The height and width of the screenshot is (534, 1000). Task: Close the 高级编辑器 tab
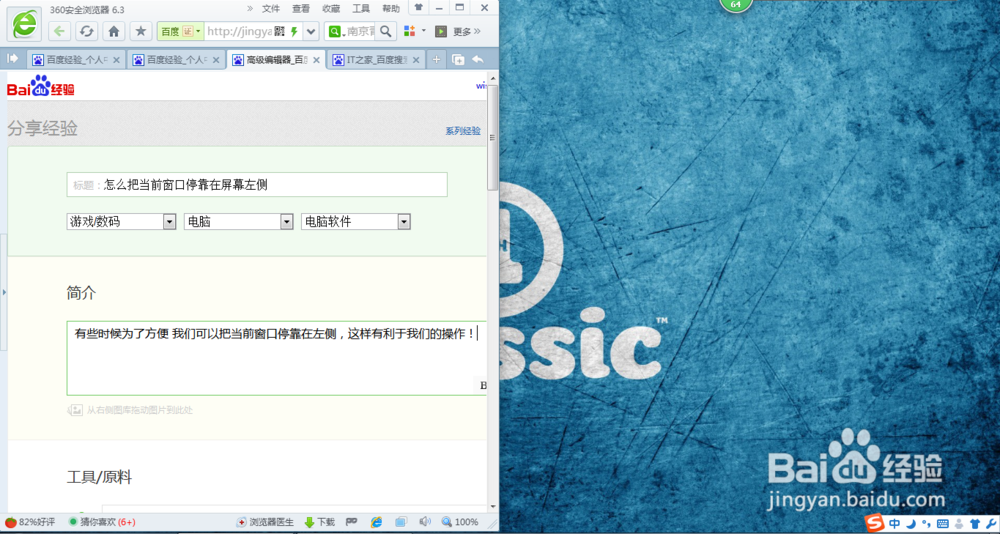[x=316, y=61]
